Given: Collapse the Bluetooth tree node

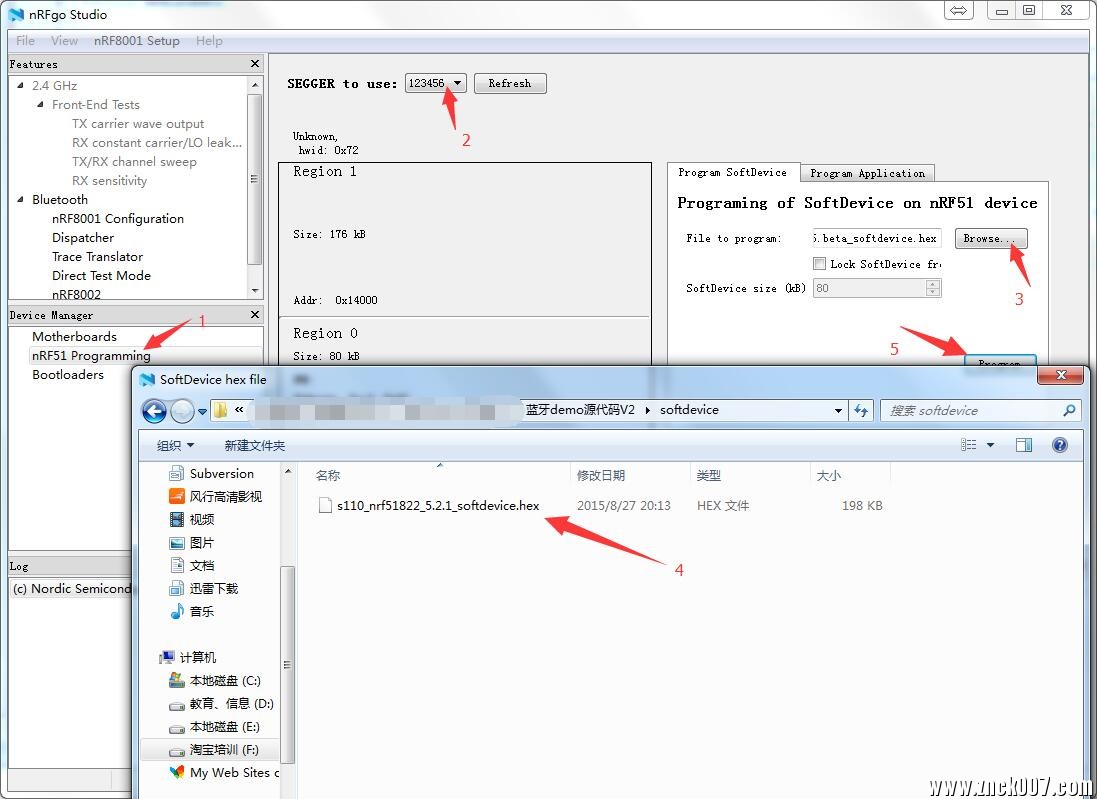Looking at the screenshot, I should [20, 199].
